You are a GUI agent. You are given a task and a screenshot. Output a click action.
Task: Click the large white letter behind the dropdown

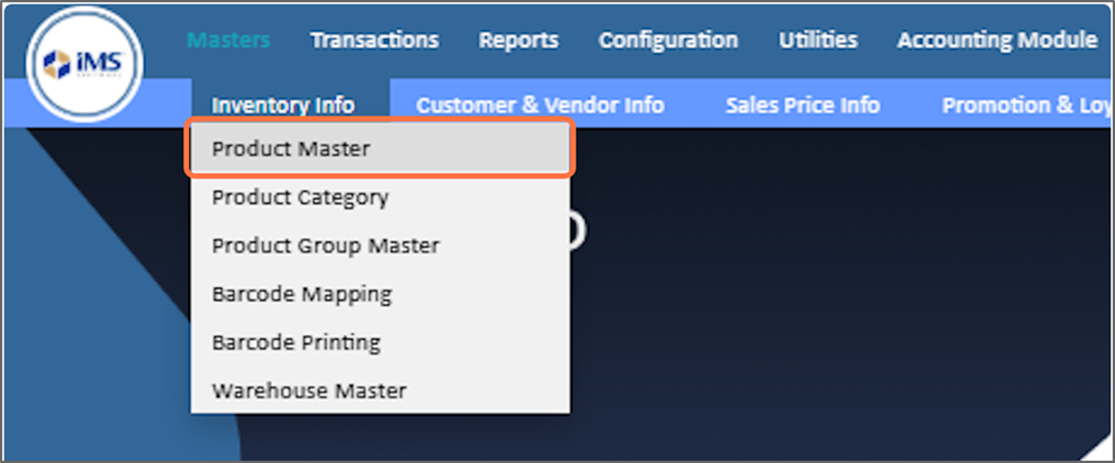[578, 231]
